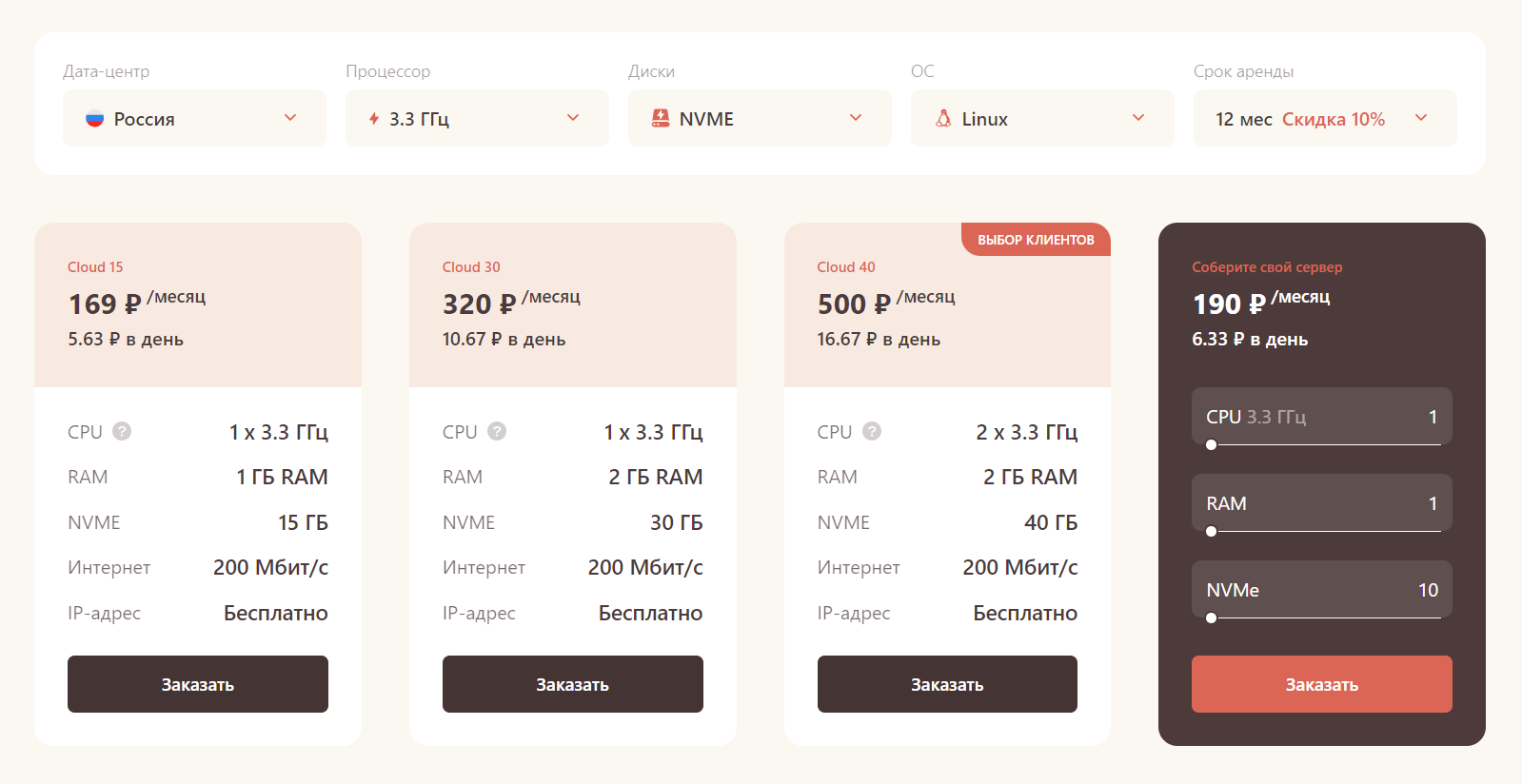The image size is (1522, 784).
Task: Open CPU help tooltip in Cloud 40
Action: (872, 431)
